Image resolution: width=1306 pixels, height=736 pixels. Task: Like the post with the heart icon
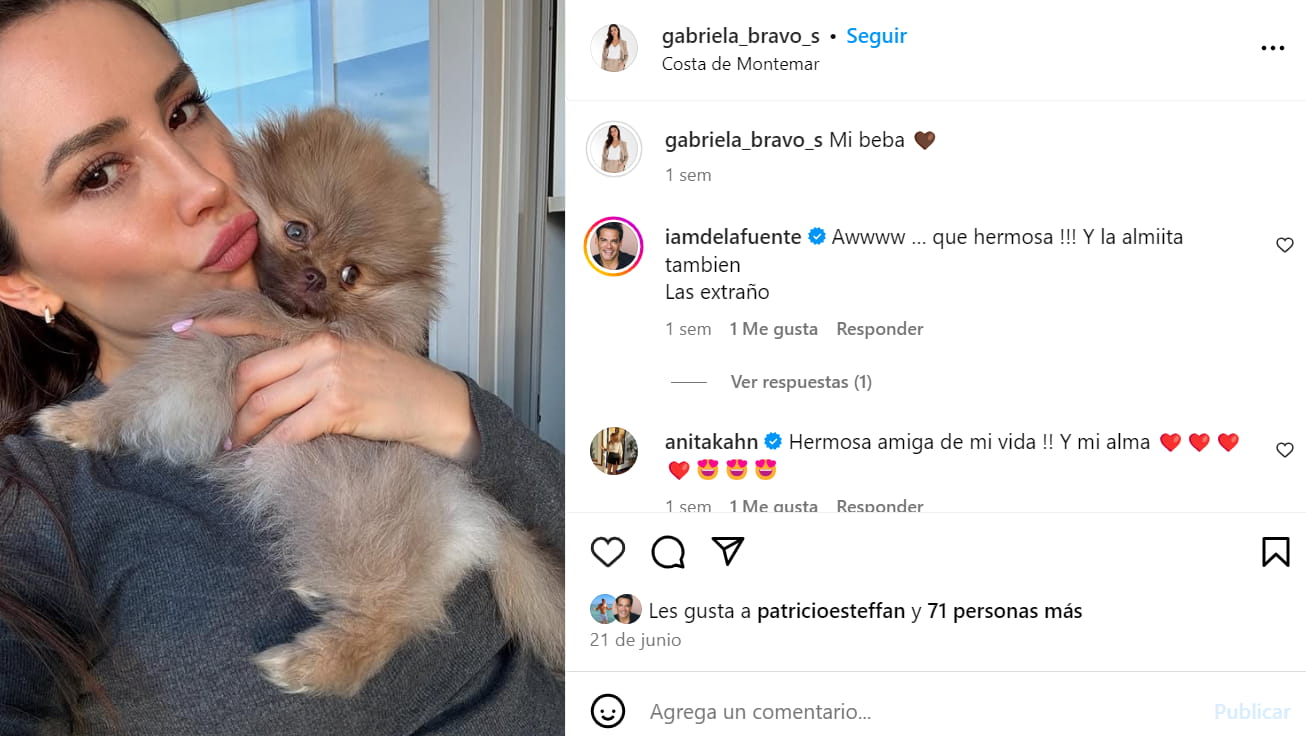pyautogui.click(x=608, y=552)
